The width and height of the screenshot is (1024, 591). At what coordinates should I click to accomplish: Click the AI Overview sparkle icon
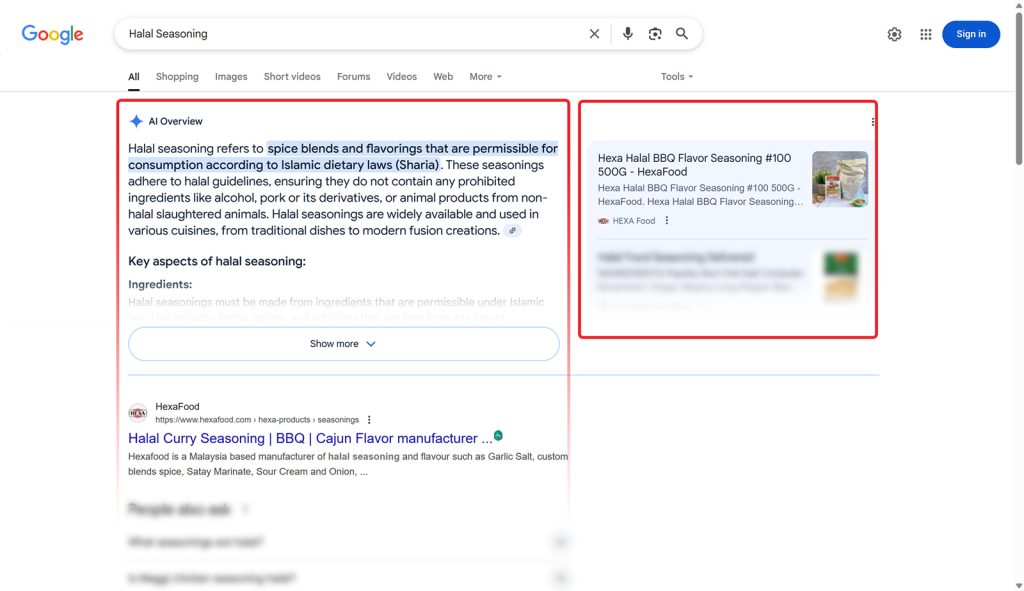pos(136,121)
